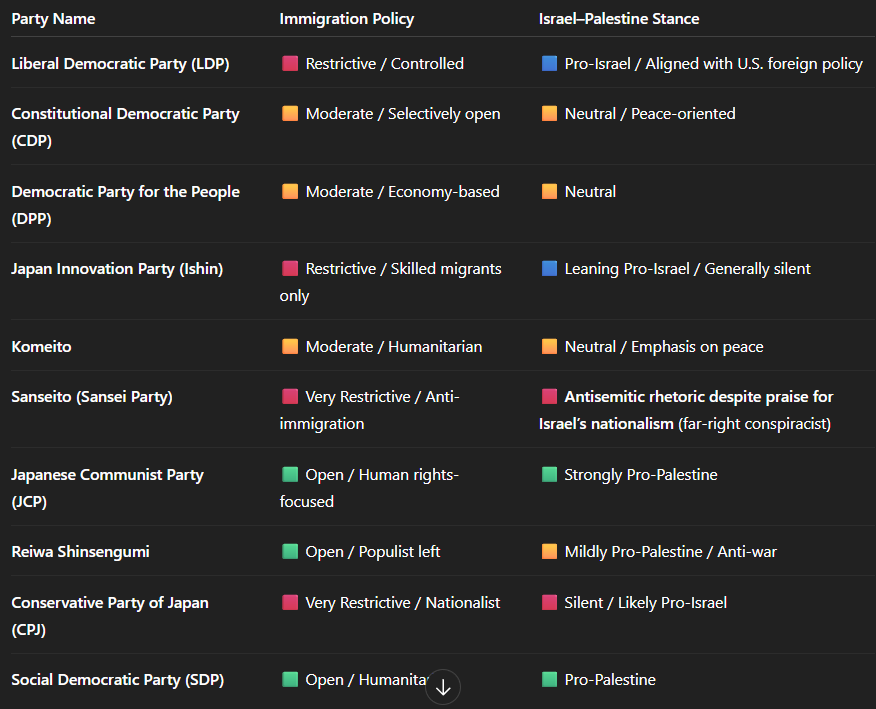The width and height of the screenshot is (876, 709).
Task: Click the green square beside Open / Populist left
Action: 290,552
